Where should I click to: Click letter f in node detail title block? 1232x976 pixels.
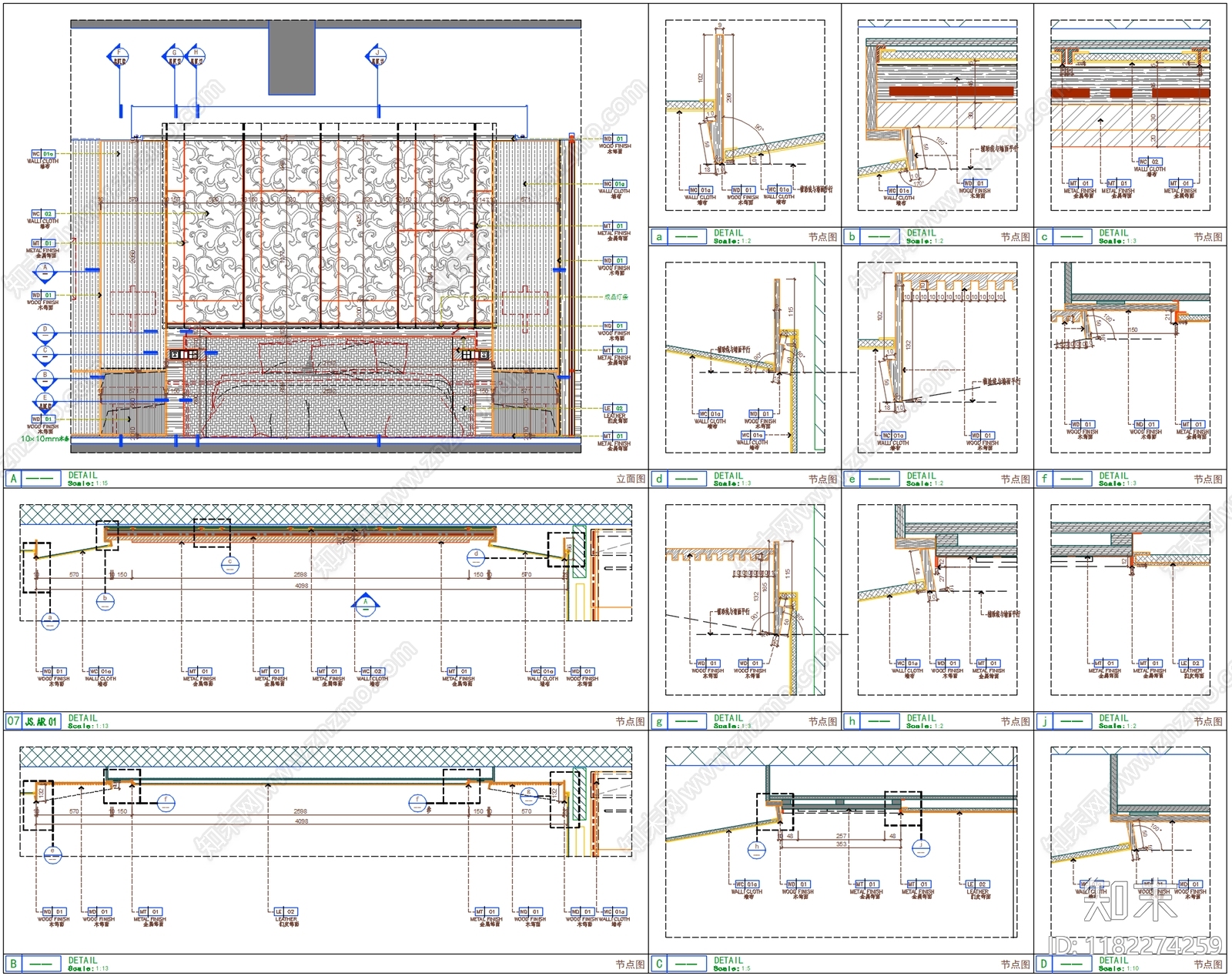[x=1044, y=479]
